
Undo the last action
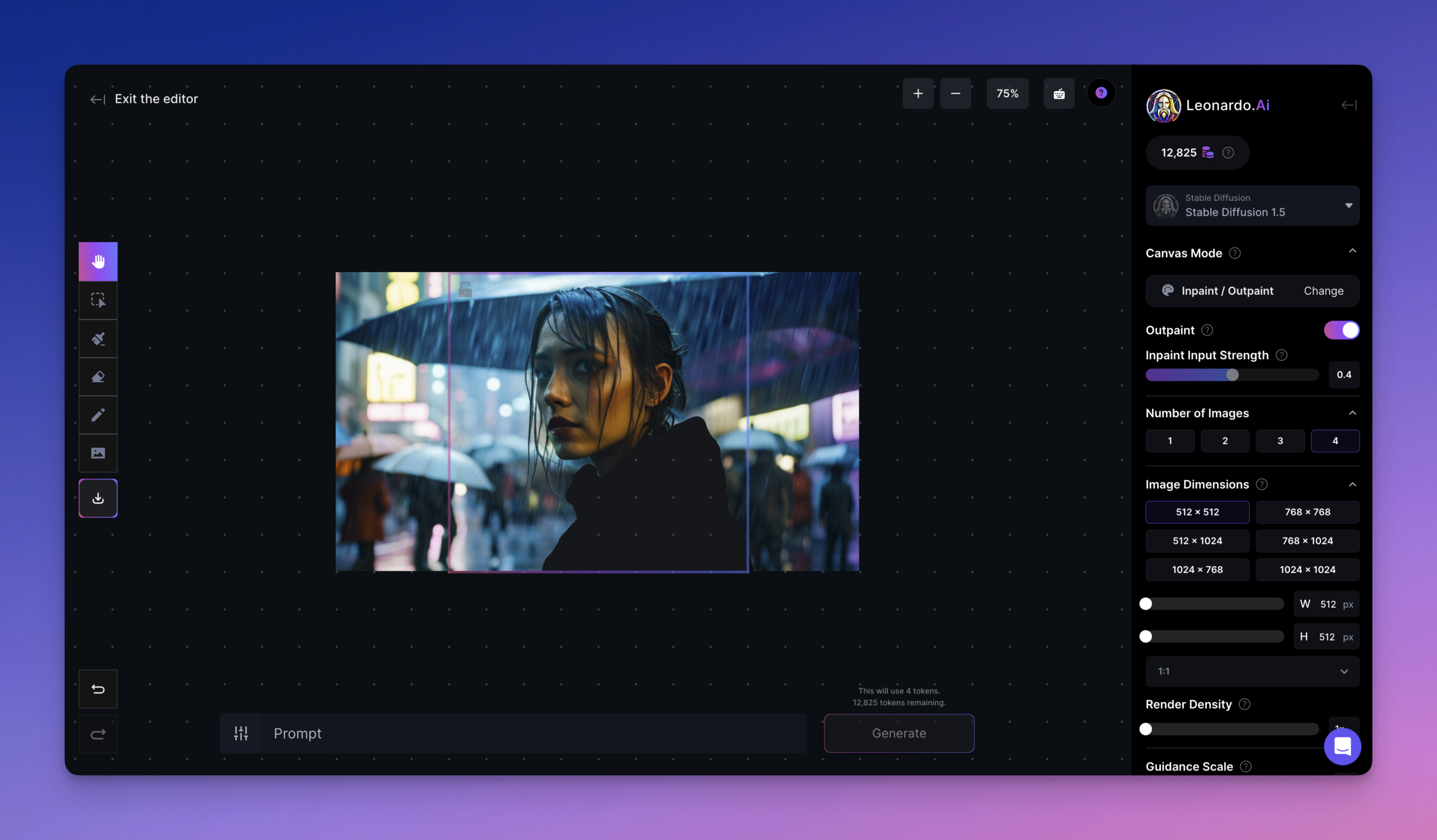(x=98, y=689)
